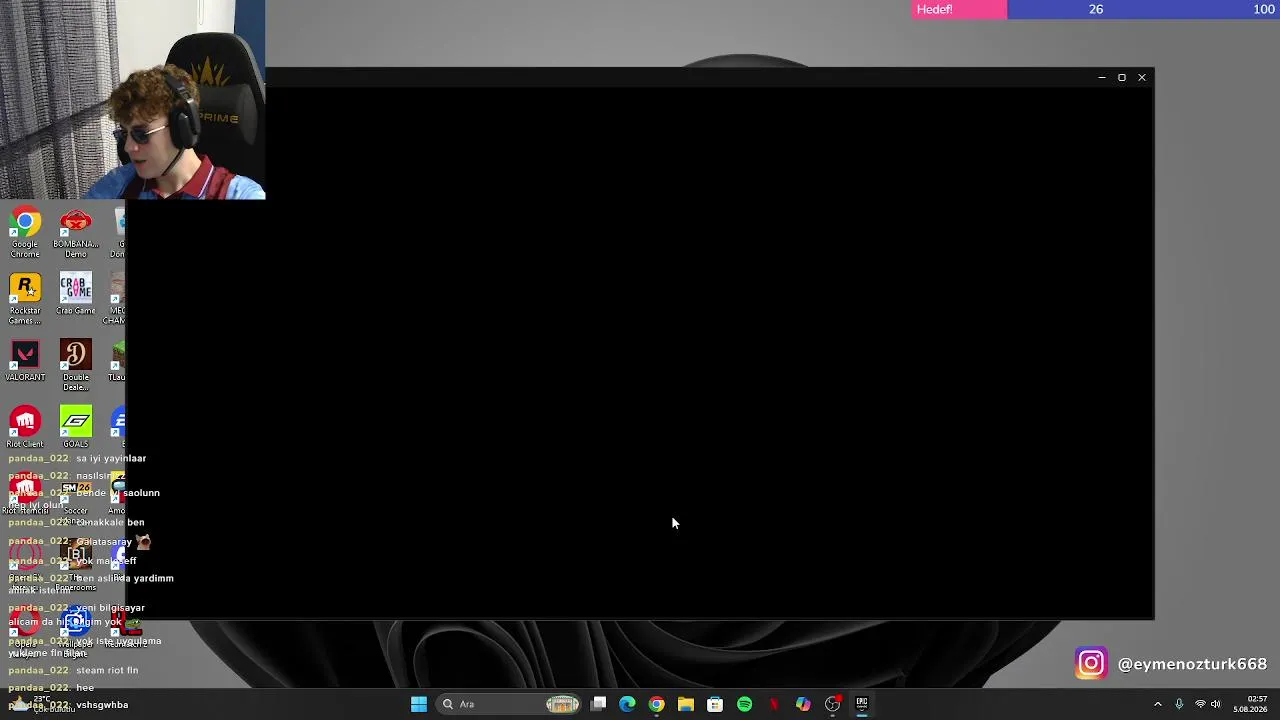This screenshot has width=1280, height=720.
Task: Switch to Google Chrome on the taskbar
Action: tap(656, 704)
